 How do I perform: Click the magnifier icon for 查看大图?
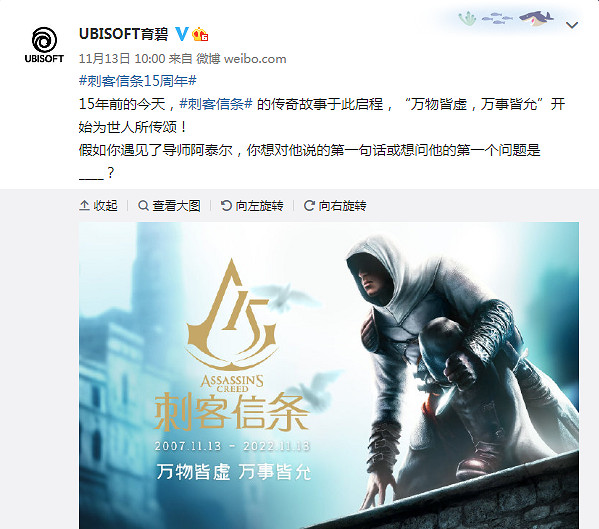[143, 205]
